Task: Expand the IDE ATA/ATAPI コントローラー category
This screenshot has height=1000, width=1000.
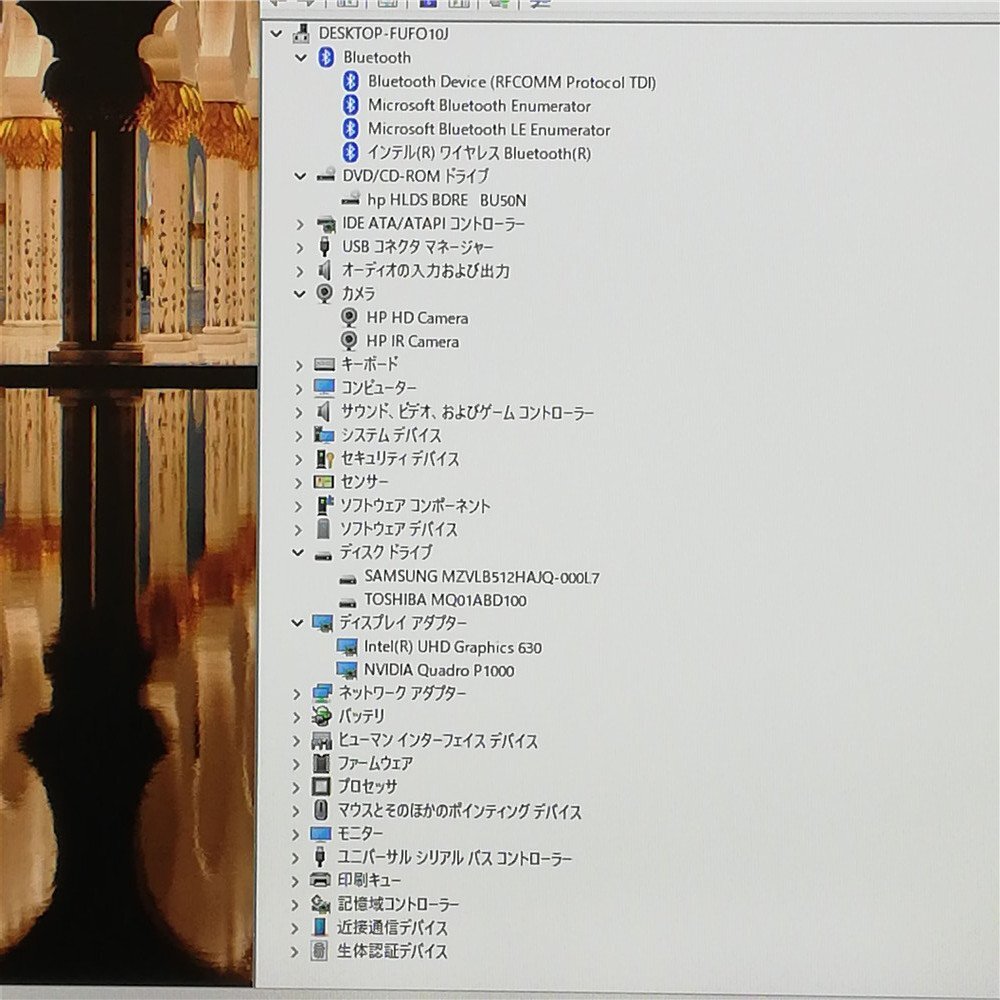Action: tap(300, 224)
